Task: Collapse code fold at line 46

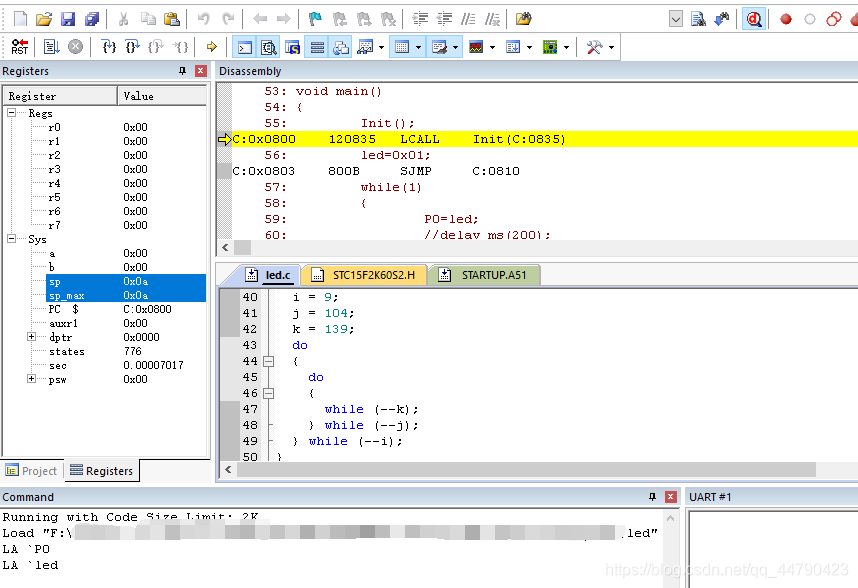Action: (268, 393)
